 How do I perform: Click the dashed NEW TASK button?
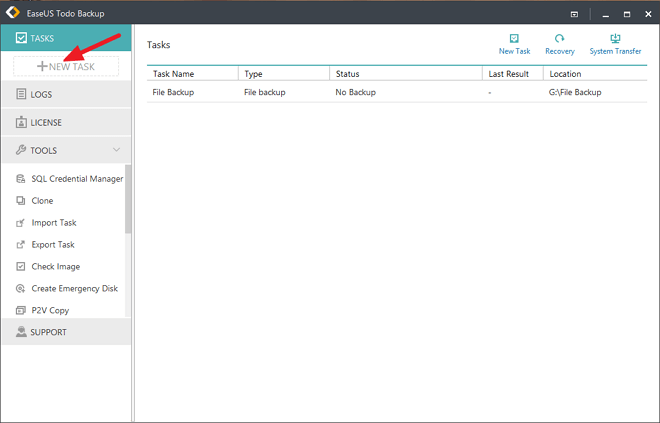click(x=66, y=66)
